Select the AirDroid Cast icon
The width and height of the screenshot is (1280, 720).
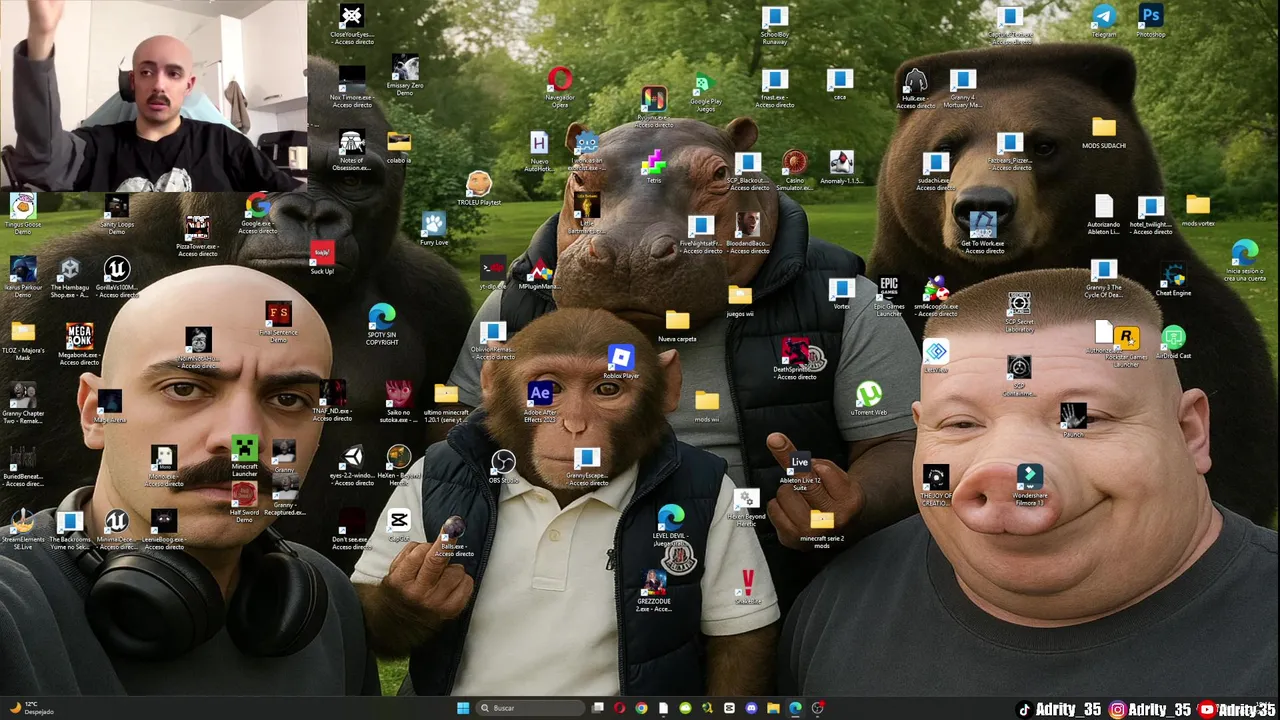(x=1173, y=343)
